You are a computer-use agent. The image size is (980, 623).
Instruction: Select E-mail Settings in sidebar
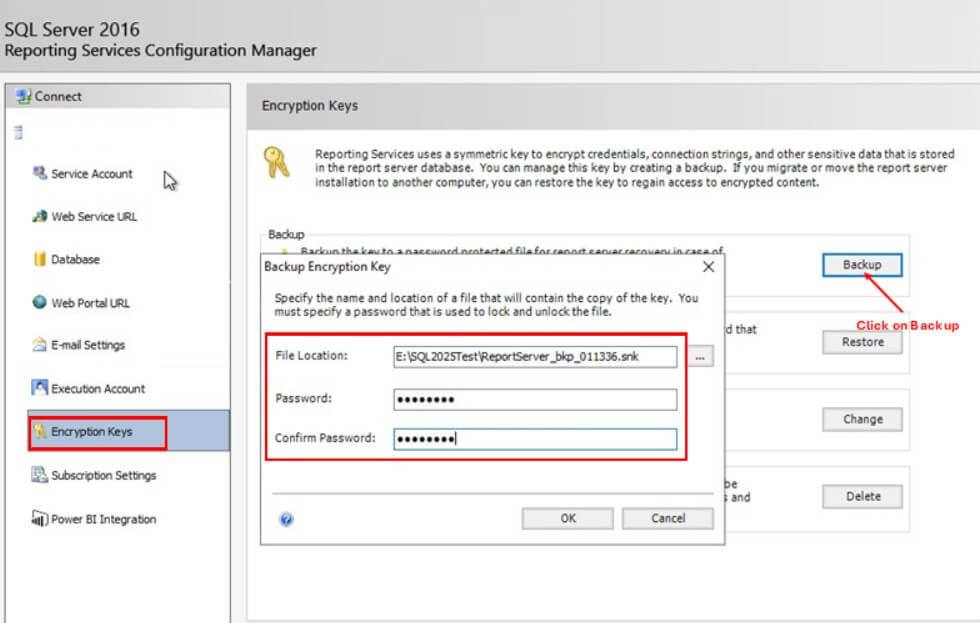(x=88, y=345)
